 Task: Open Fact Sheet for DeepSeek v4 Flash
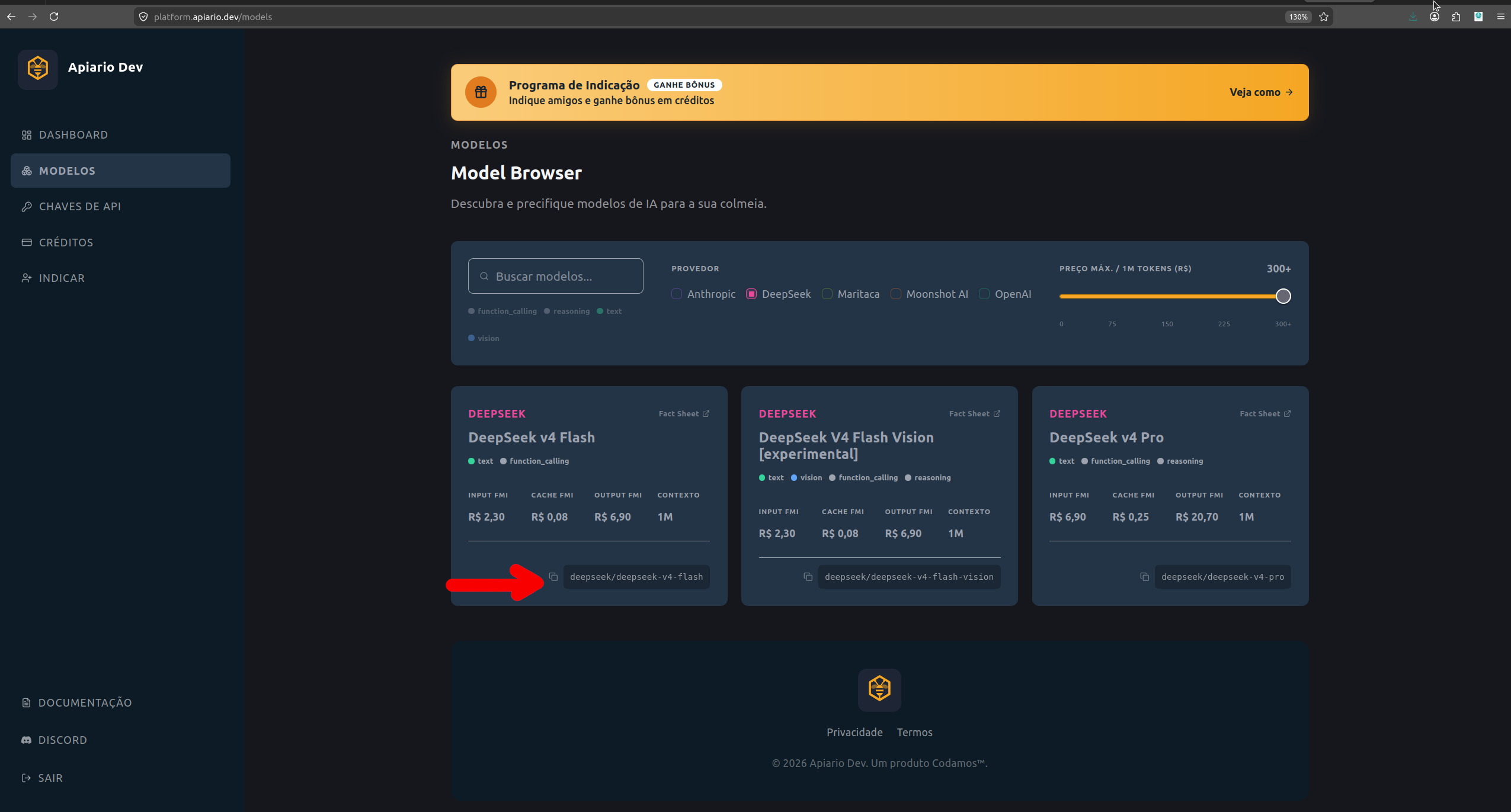click(684, 414)
